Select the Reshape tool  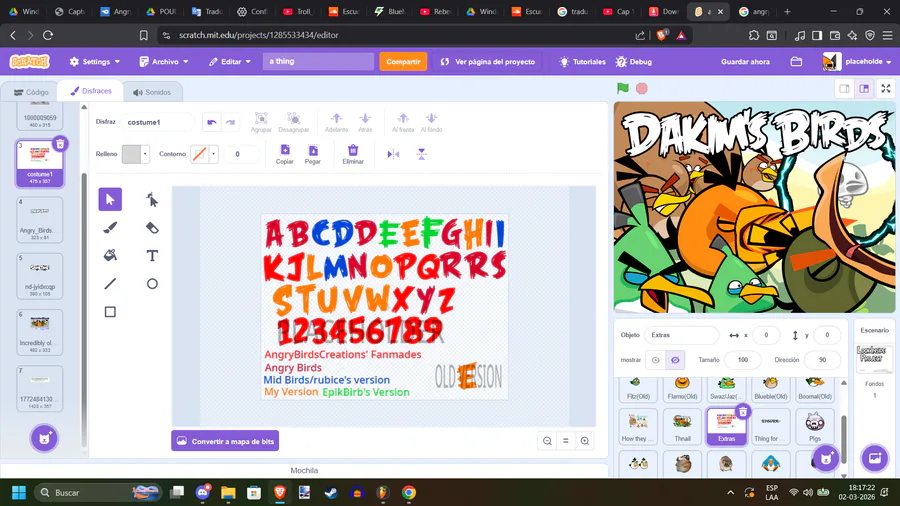[152, 200]
